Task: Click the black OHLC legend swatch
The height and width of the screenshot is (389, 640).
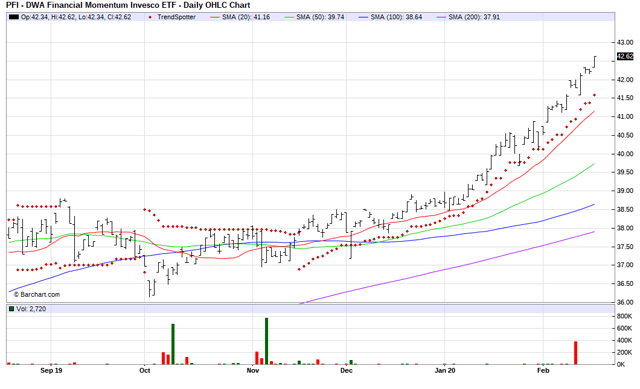Action: click(x=13, y=17)
